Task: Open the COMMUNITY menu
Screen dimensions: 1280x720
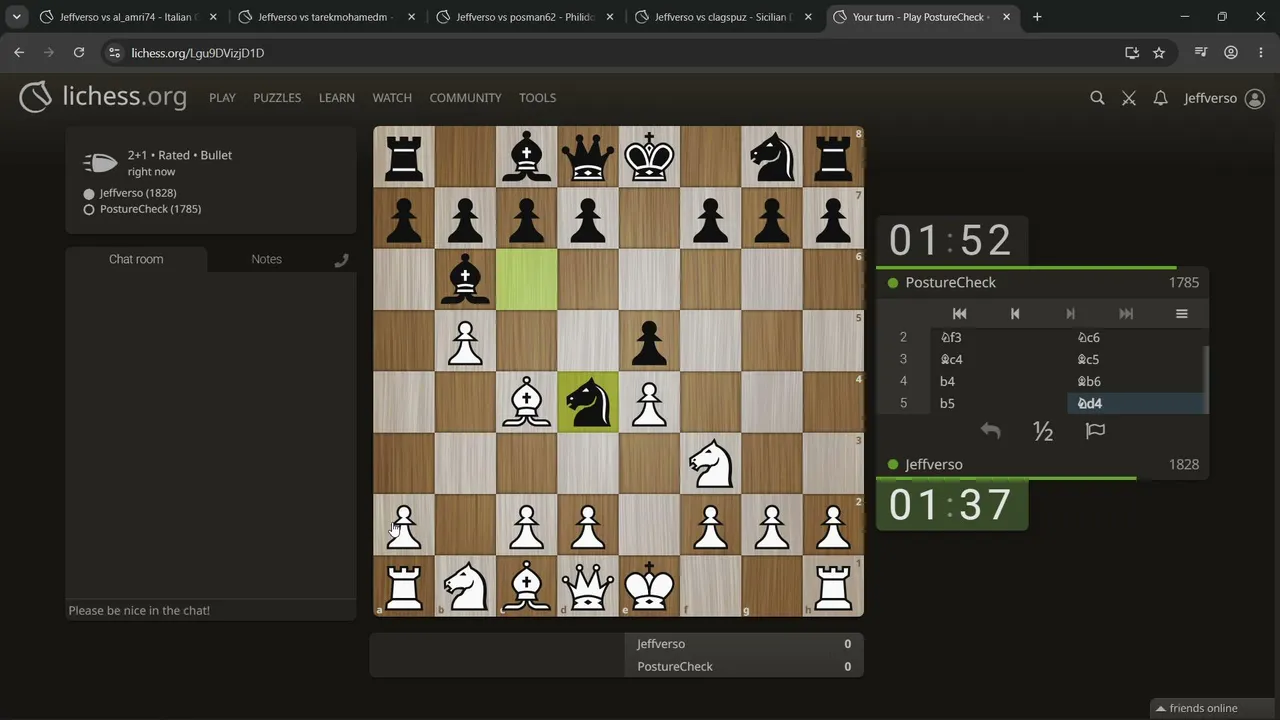Action: (x=465, y=98)
